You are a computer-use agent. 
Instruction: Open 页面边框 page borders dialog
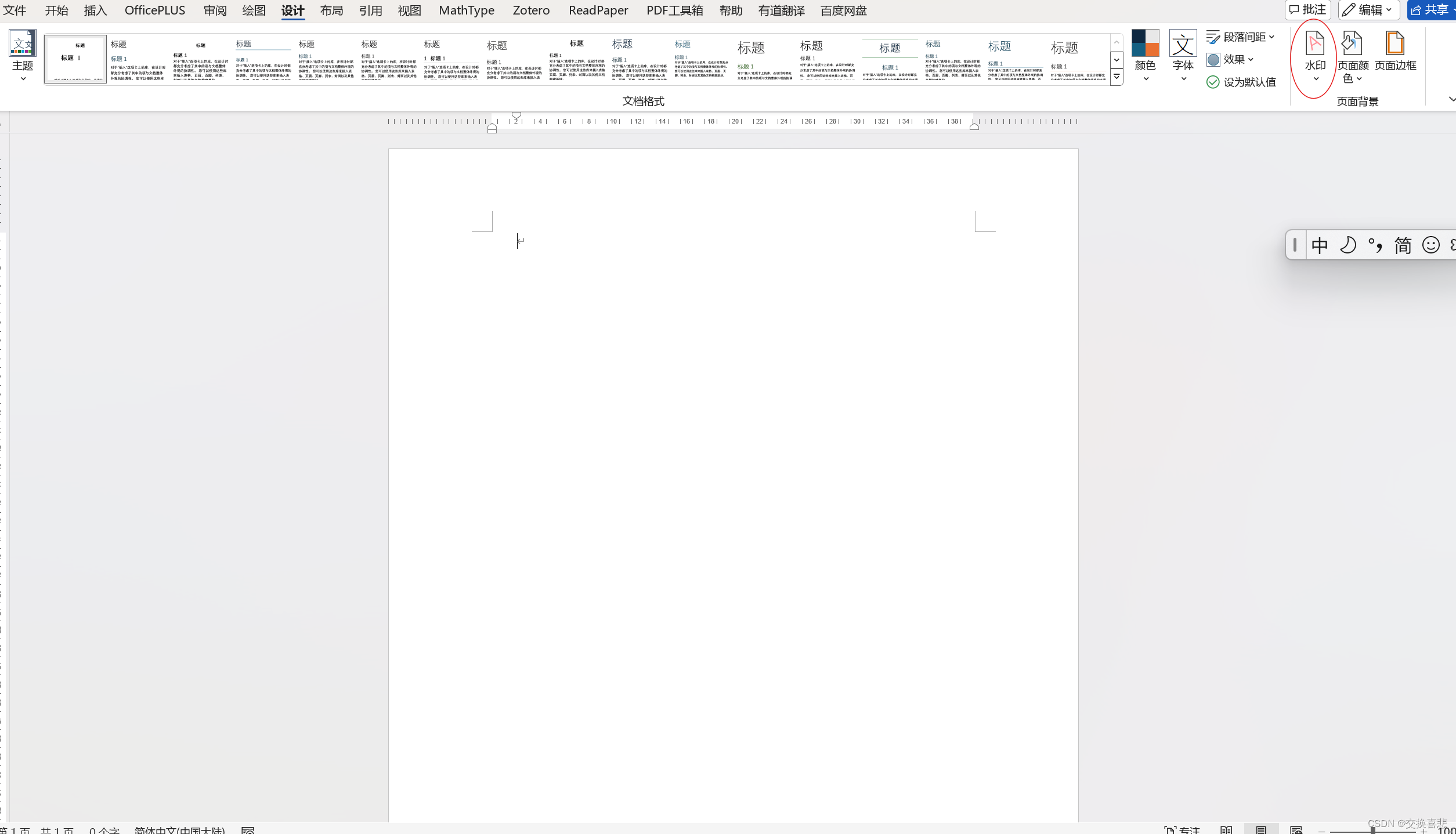1395,52
